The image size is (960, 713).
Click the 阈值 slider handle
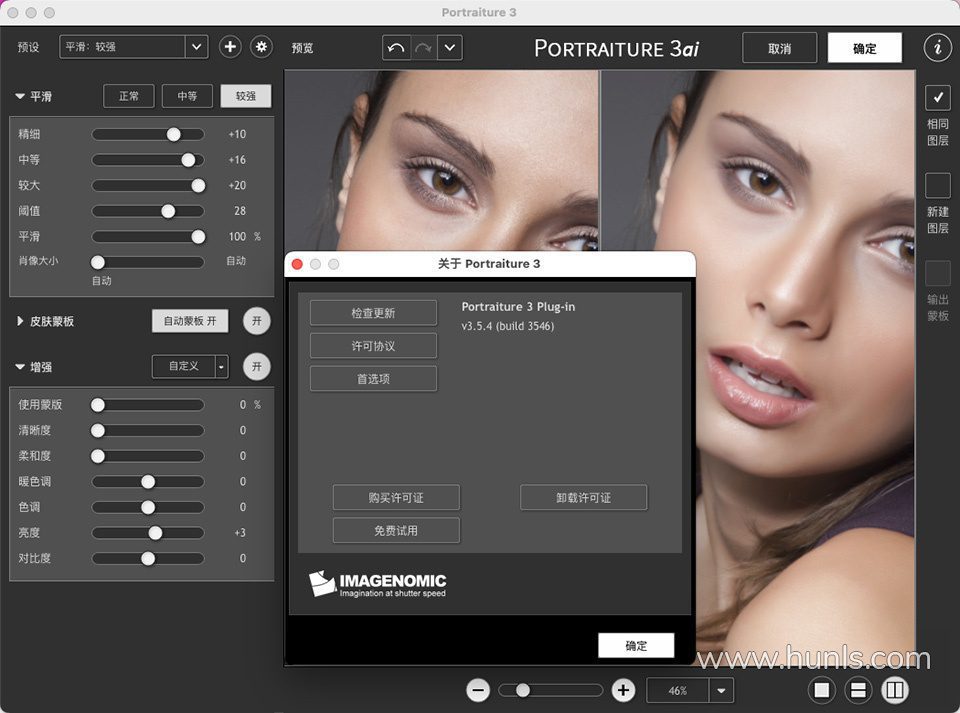click(168, 211)
